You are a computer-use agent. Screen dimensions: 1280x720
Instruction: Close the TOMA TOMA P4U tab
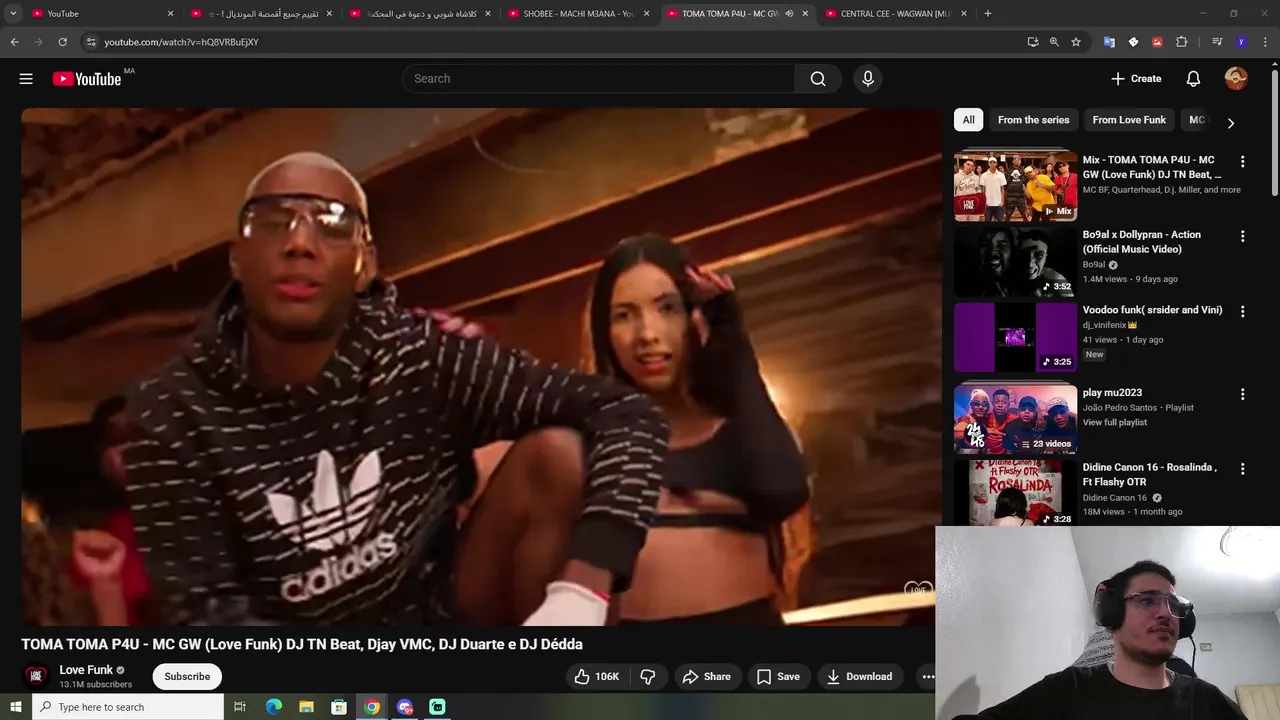(x=805, y=14)
